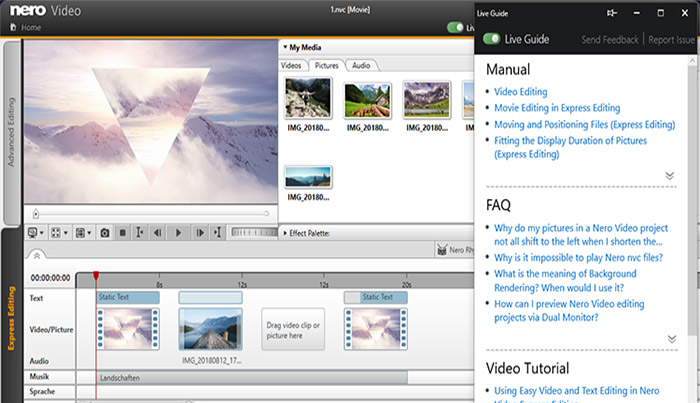Click the red playhead marker on timeline
The width and height of the screenshot is (700, 403).
96,276
